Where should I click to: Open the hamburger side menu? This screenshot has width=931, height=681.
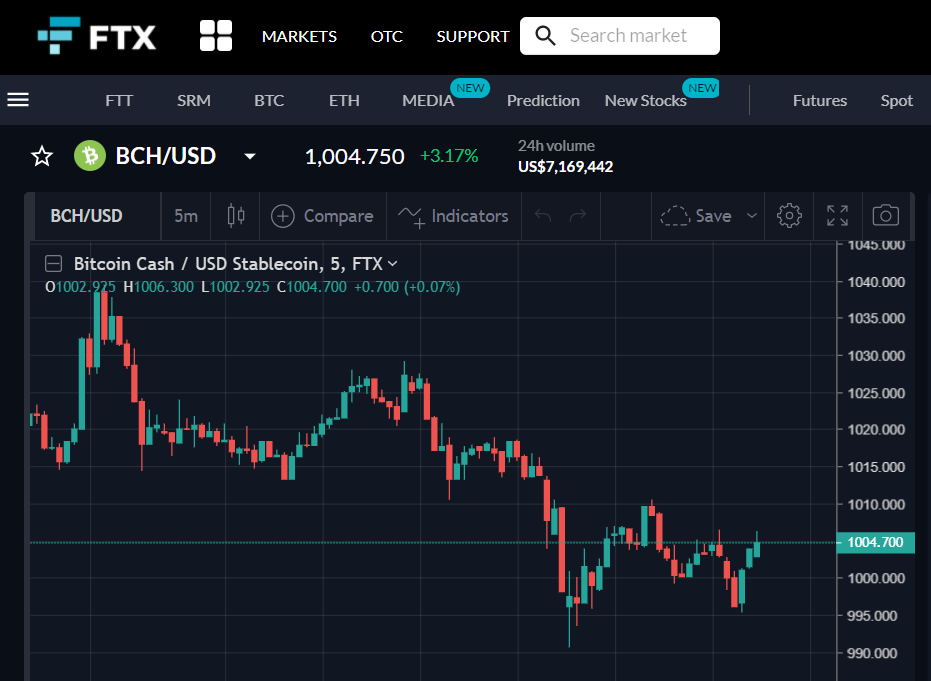[x=18, y=100]
